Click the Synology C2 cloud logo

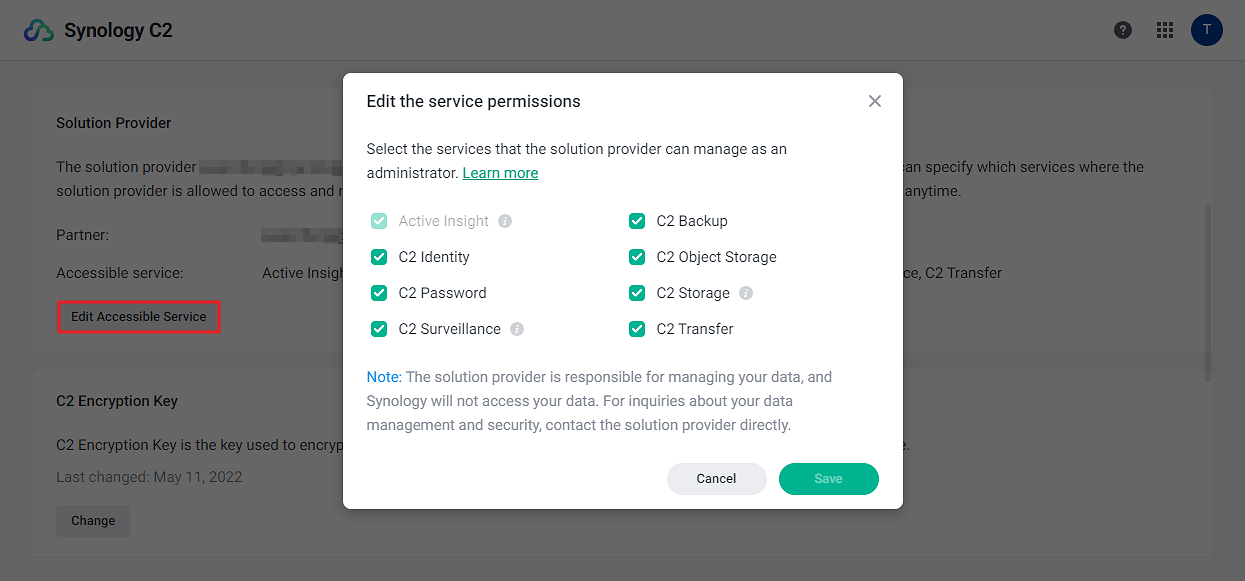tap(39, 30)
